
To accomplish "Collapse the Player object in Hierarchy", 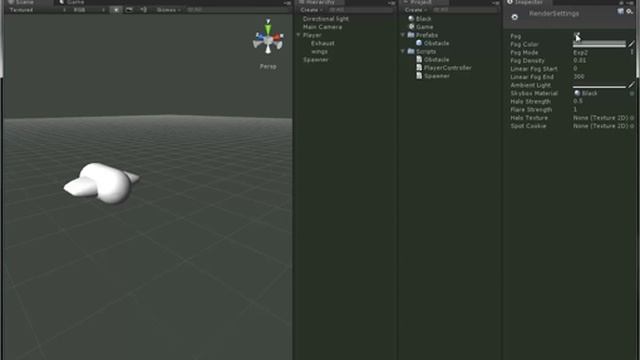I will pos(298,35).
